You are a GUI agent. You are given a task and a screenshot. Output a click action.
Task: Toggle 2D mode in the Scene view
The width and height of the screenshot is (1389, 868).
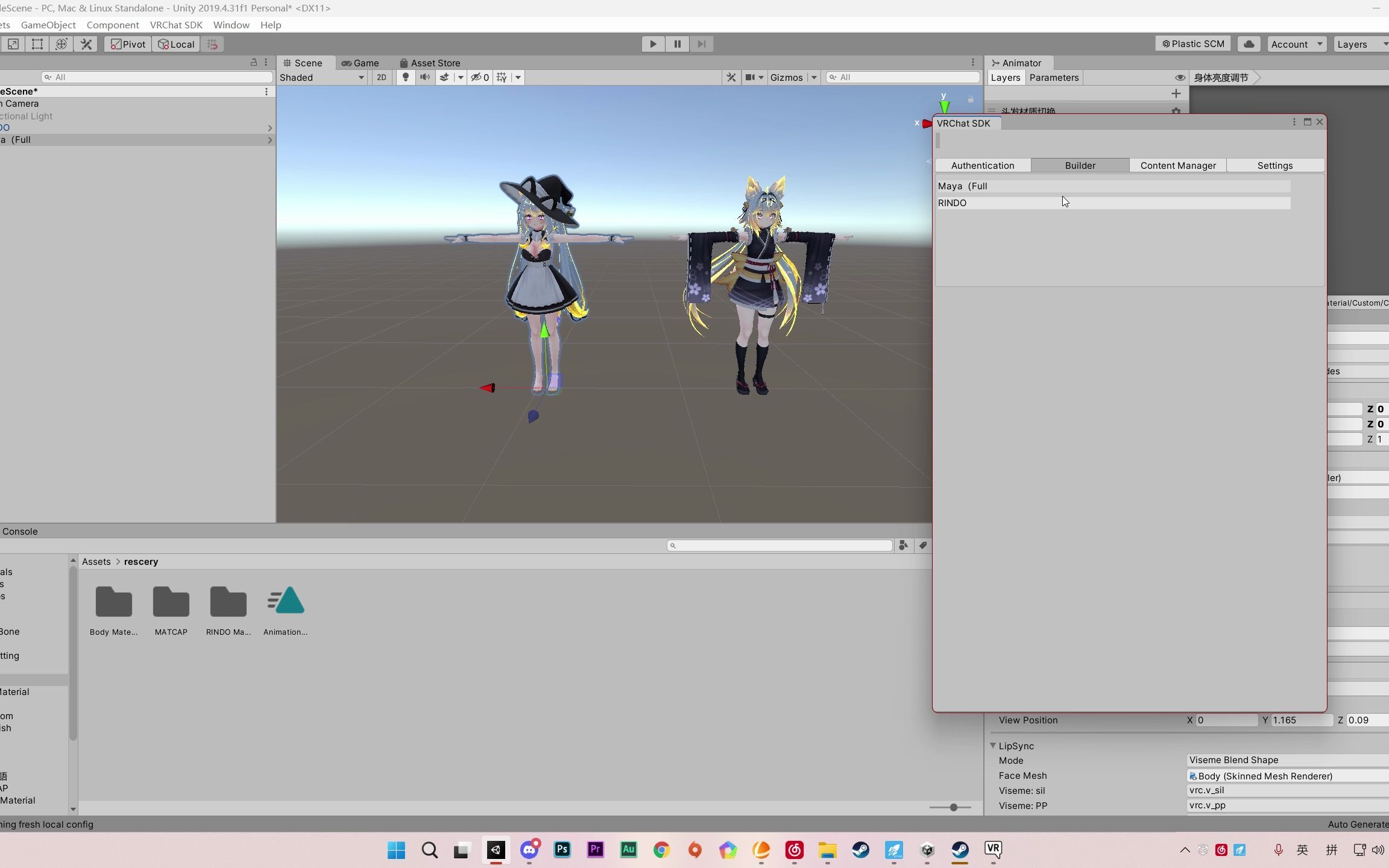click(382, 77)
